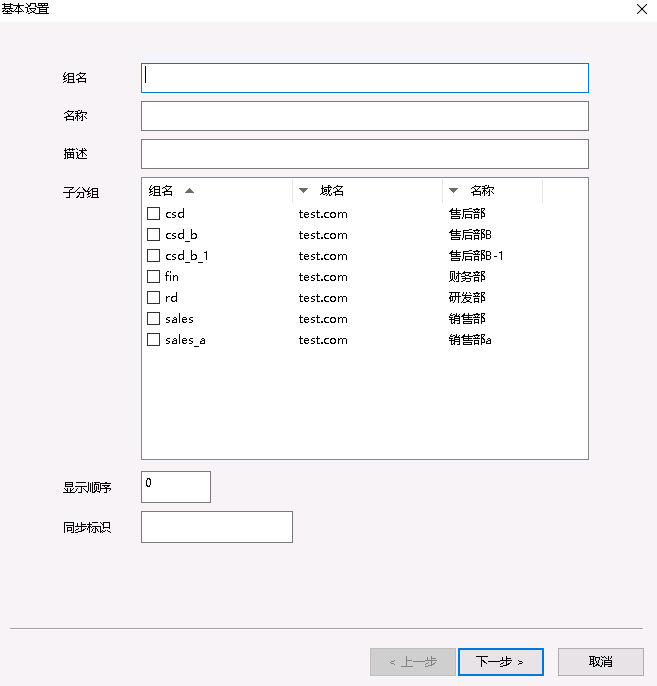Click the 取消 button

point(600,662)
